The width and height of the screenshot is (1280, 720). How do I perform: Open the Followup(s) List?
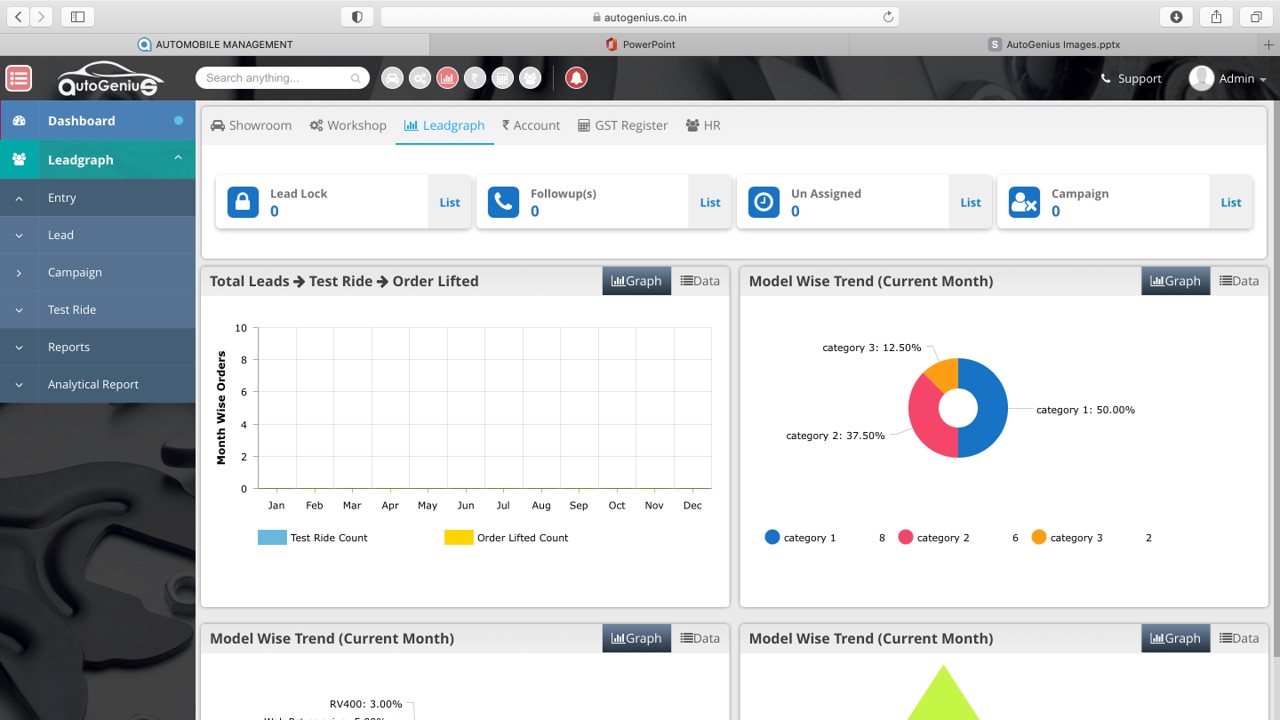coord(710,202)
